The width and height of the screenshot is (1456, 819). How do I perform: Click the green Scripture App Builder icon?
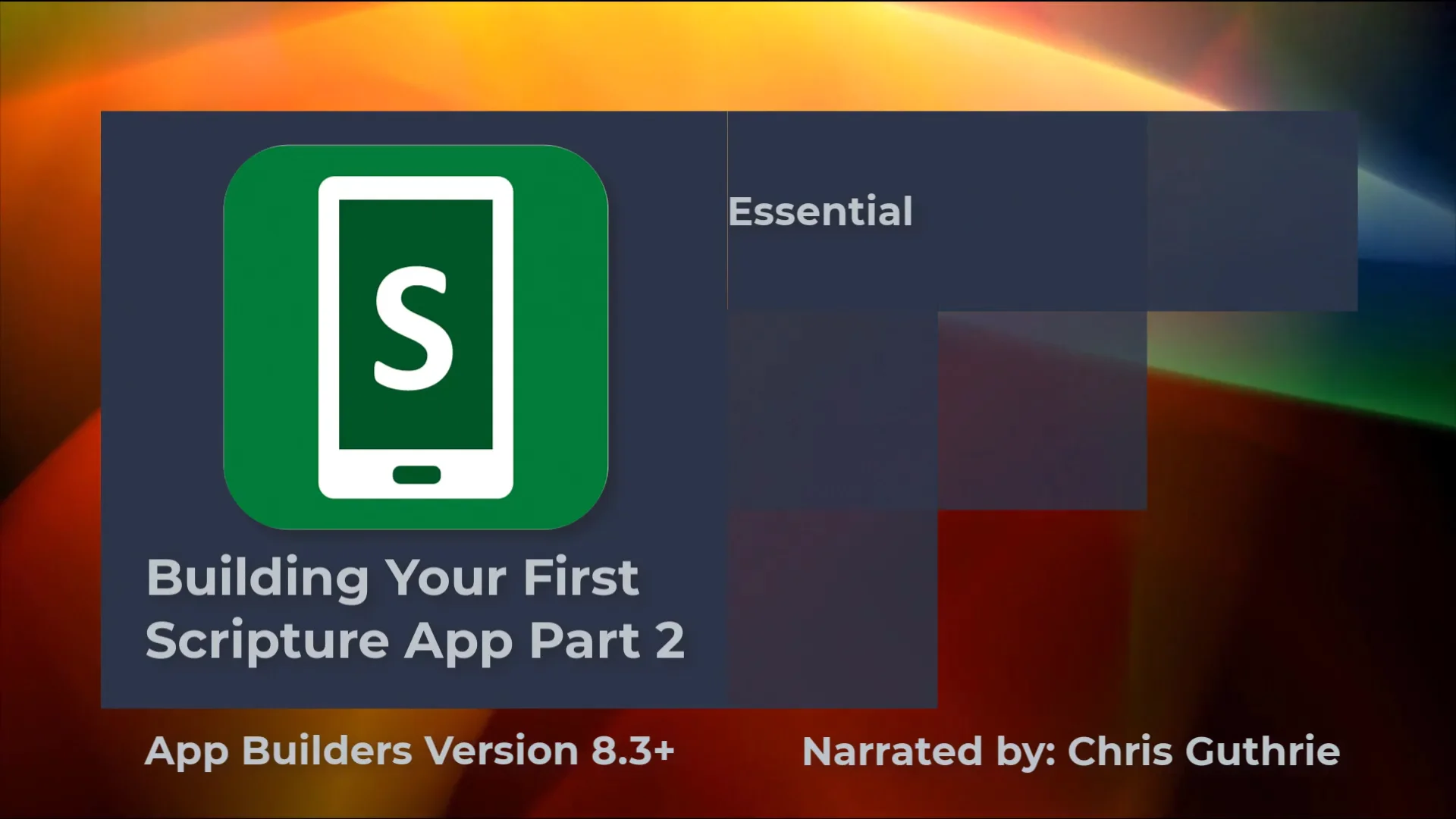(416, 337)
